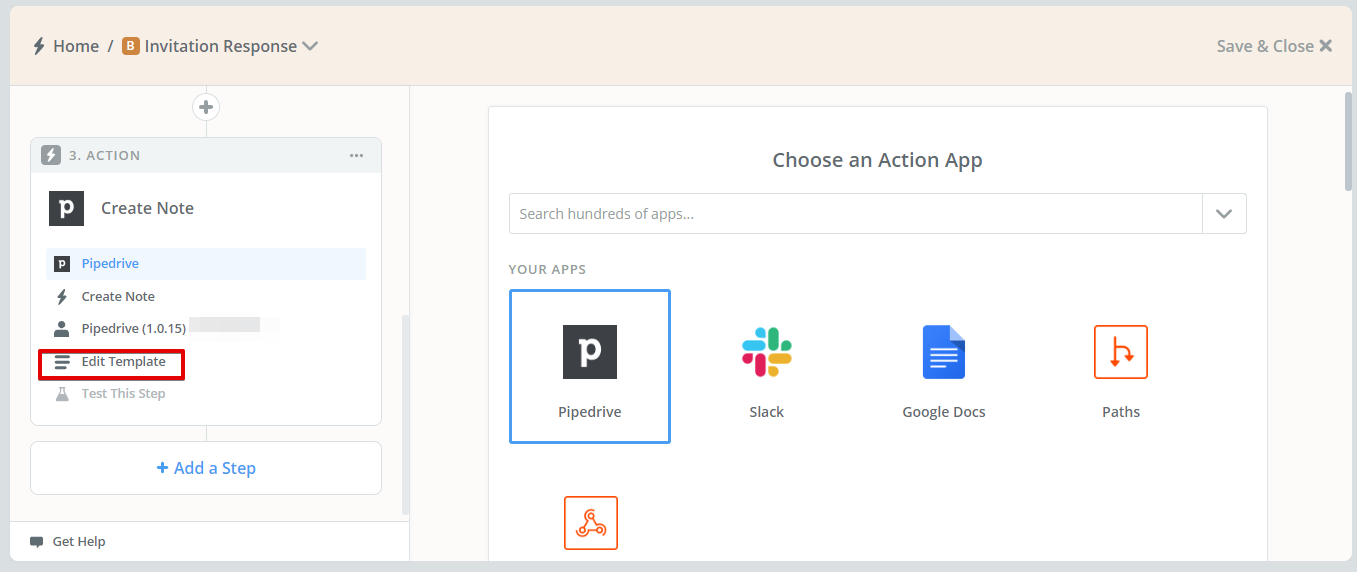Image resolution: width=1357 pixels, height=572 pixels.
Task: Choose the Slack app icon
Action: click(x=767, y=352)
